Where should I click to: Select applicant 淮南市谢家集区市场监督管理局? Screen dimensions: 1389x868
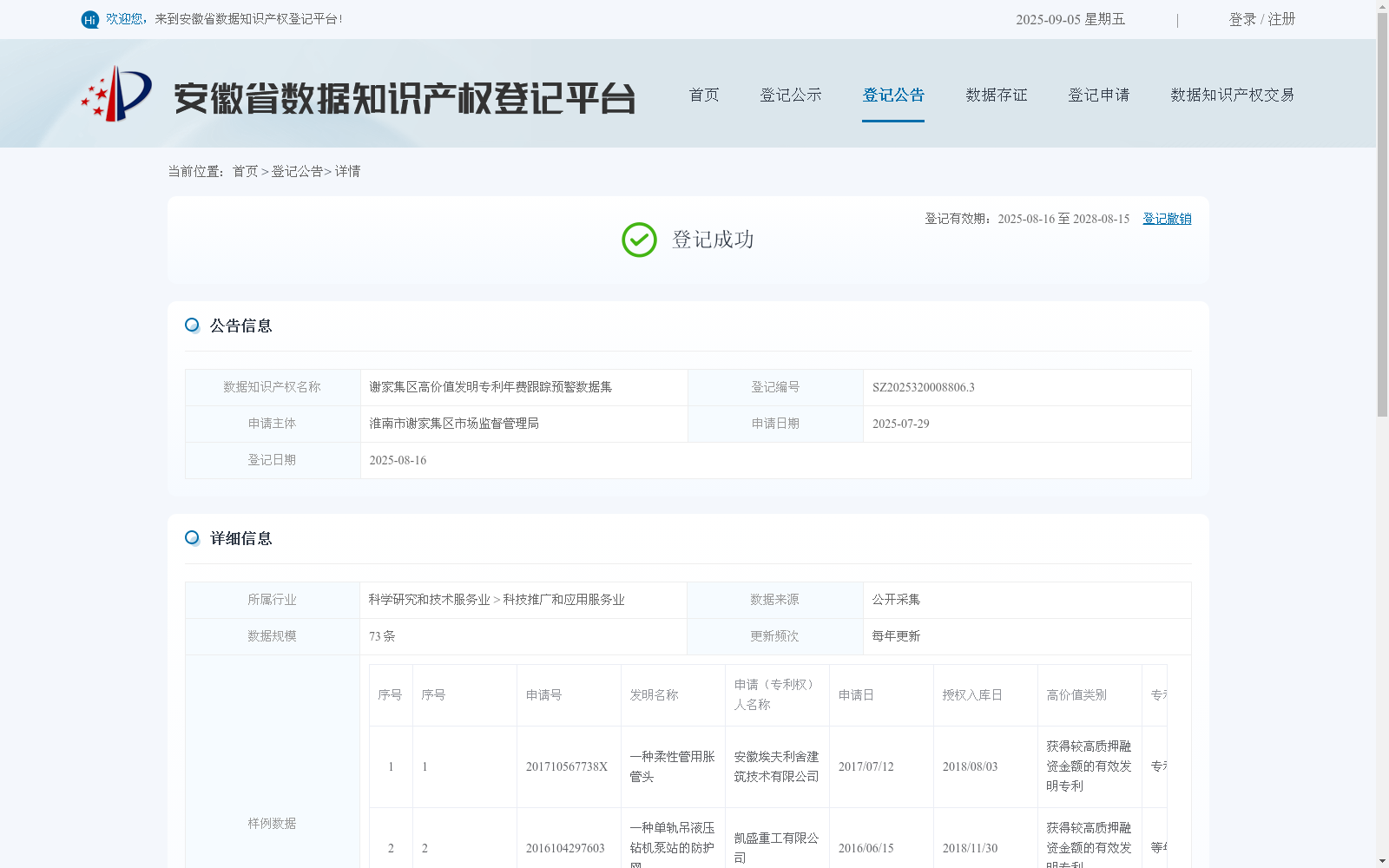pos(454,424)
